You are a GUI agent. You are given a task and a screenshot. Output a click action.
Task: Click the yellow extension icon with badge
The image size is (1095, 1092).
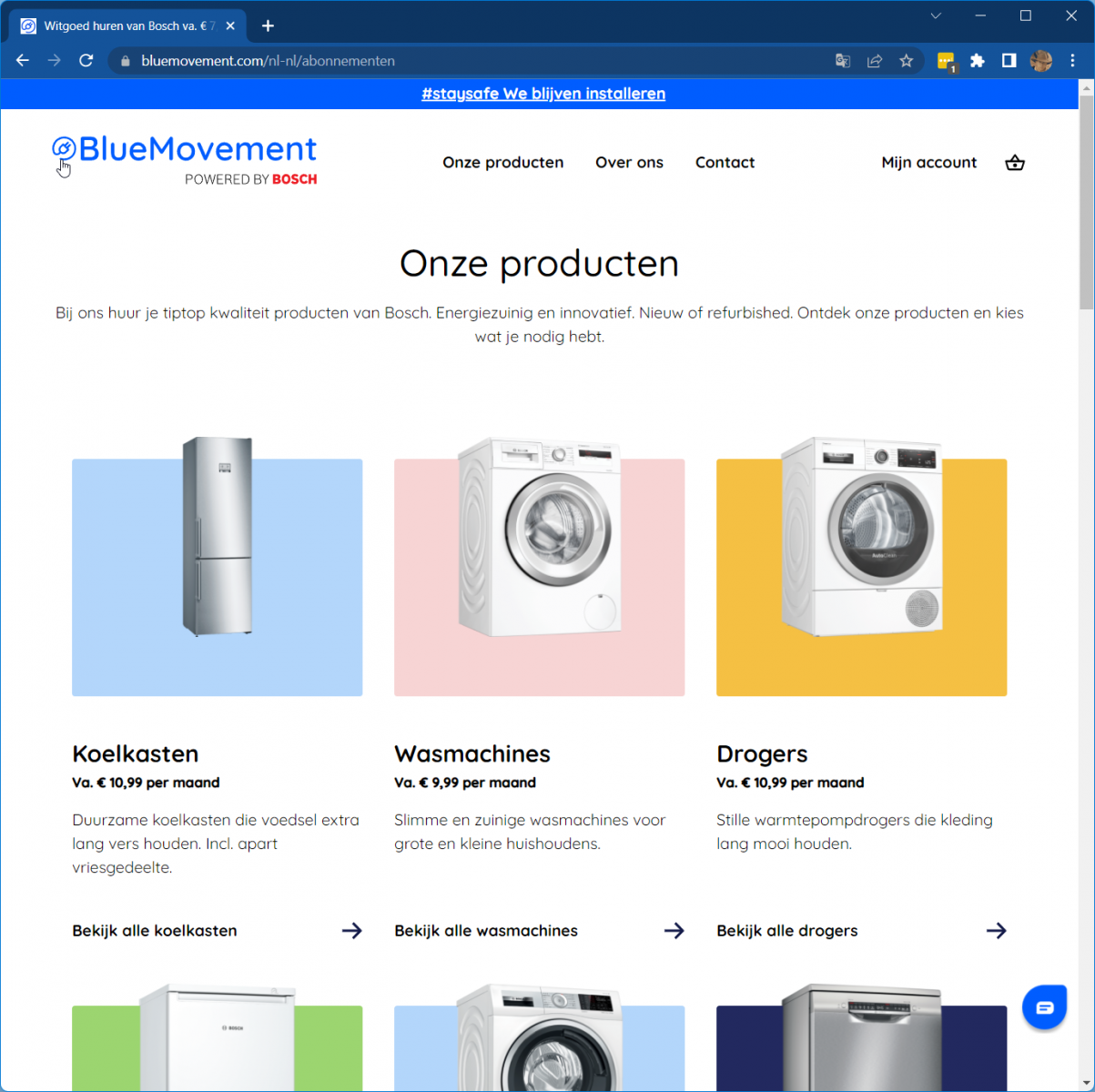(946, 61)
